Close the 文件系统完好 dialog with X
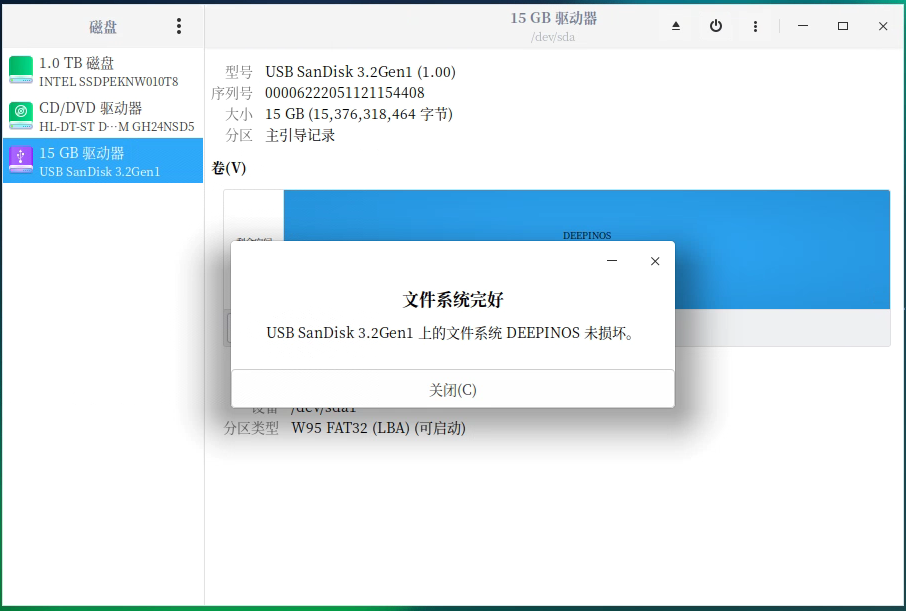 click(655, 261)
